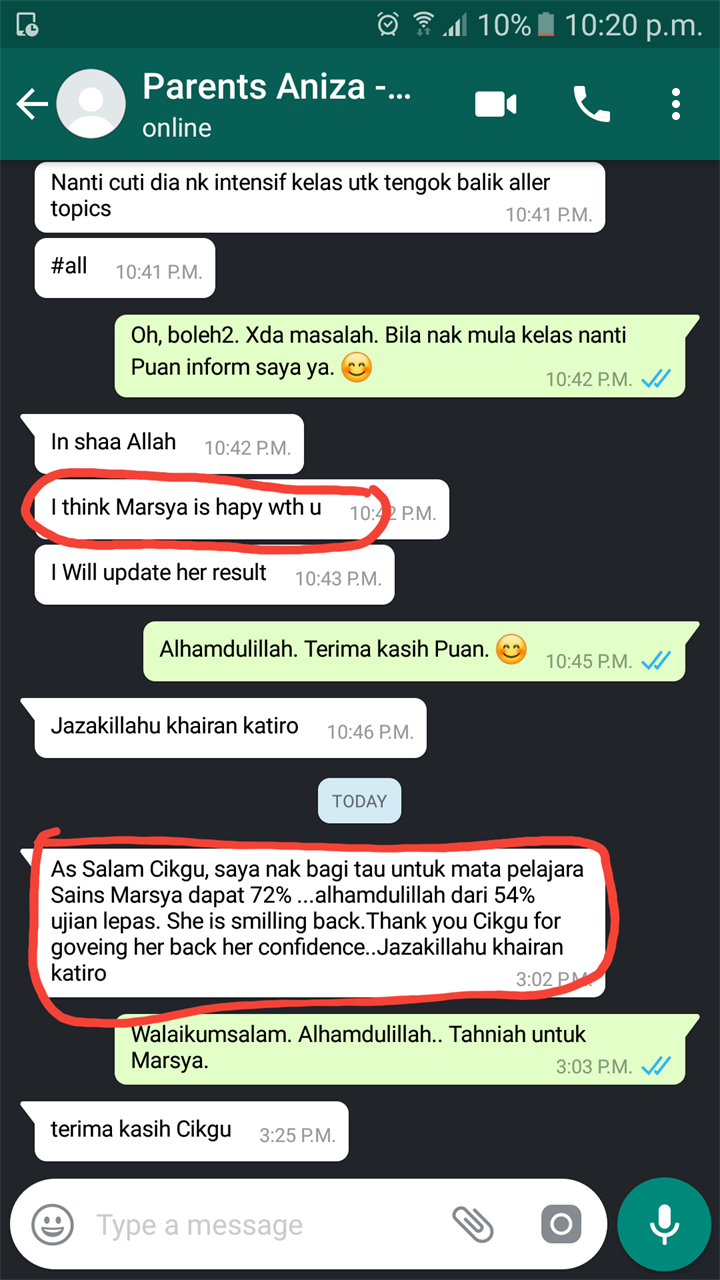Select the 'In shaa Allah' message bubble

[169, 444]
